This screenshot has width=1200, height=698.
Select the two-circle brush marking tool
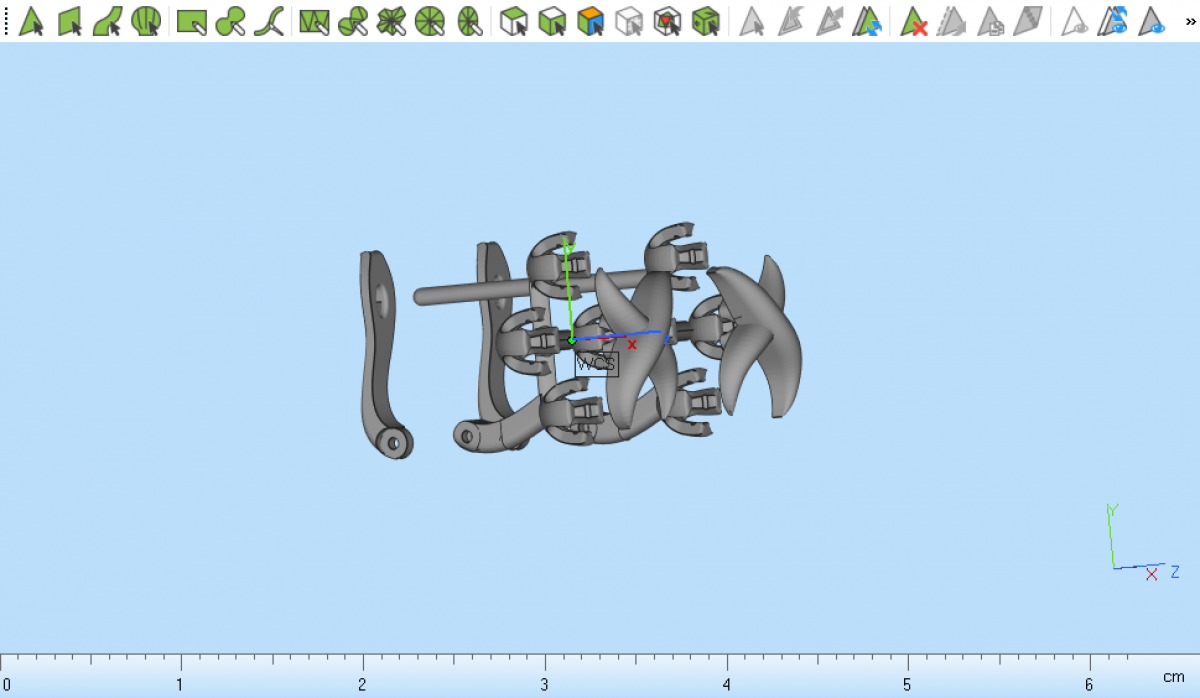click(230, 21)
